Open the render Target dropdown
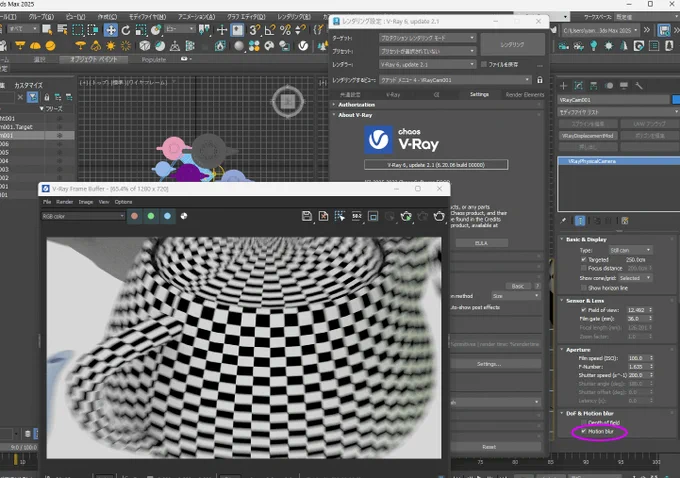Image resolution: width=680 pixels, height=478 pixels. point(427,38)
